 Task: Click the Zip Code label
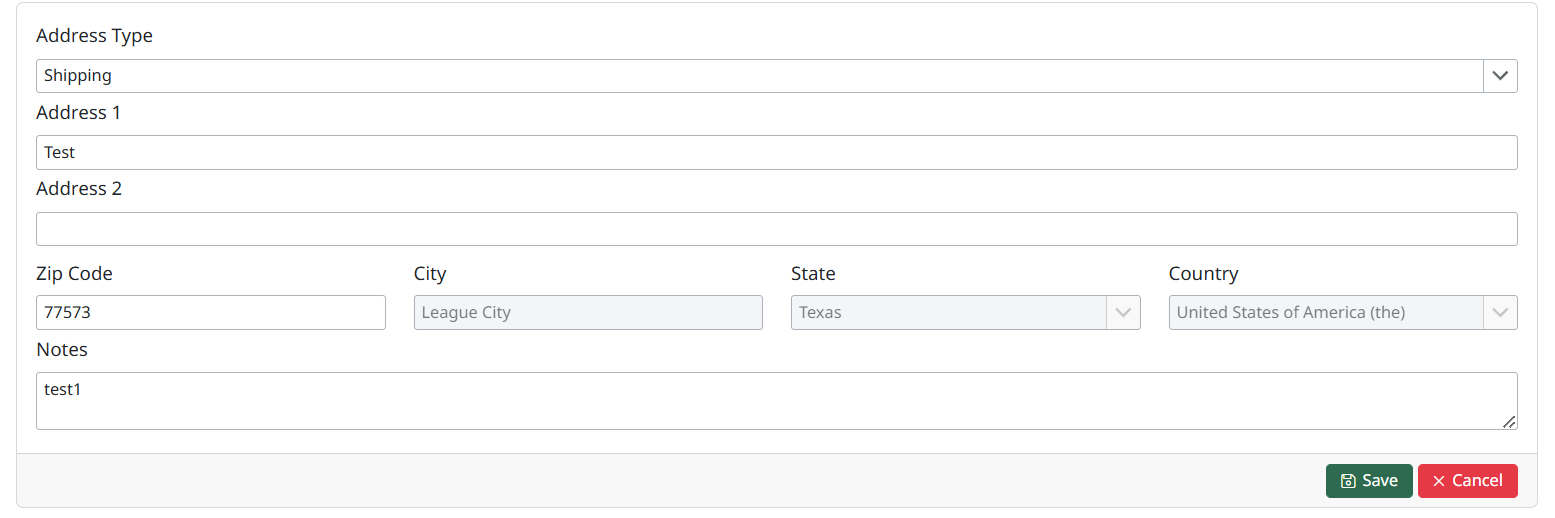click(74, 274)
